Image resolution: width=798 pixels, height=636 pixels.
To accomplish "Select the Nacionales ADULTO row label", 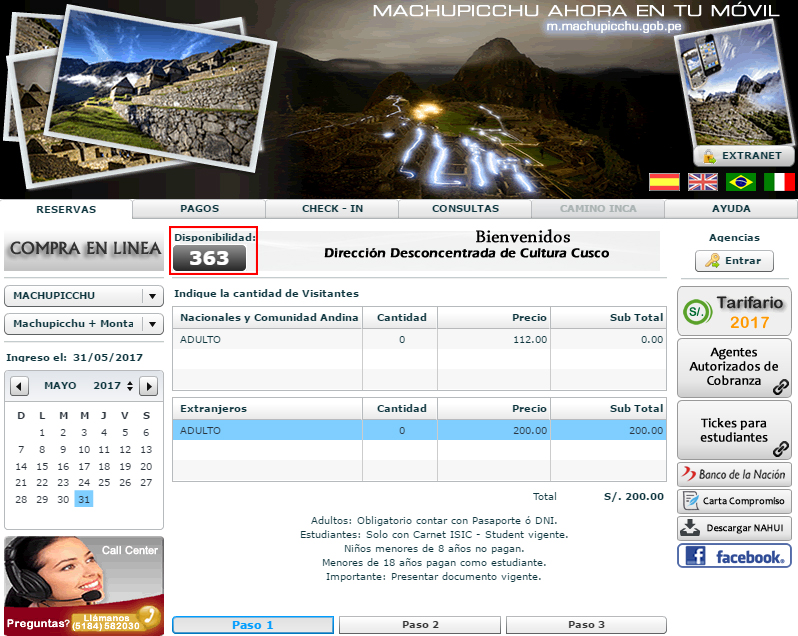I will tap(201, 339).
